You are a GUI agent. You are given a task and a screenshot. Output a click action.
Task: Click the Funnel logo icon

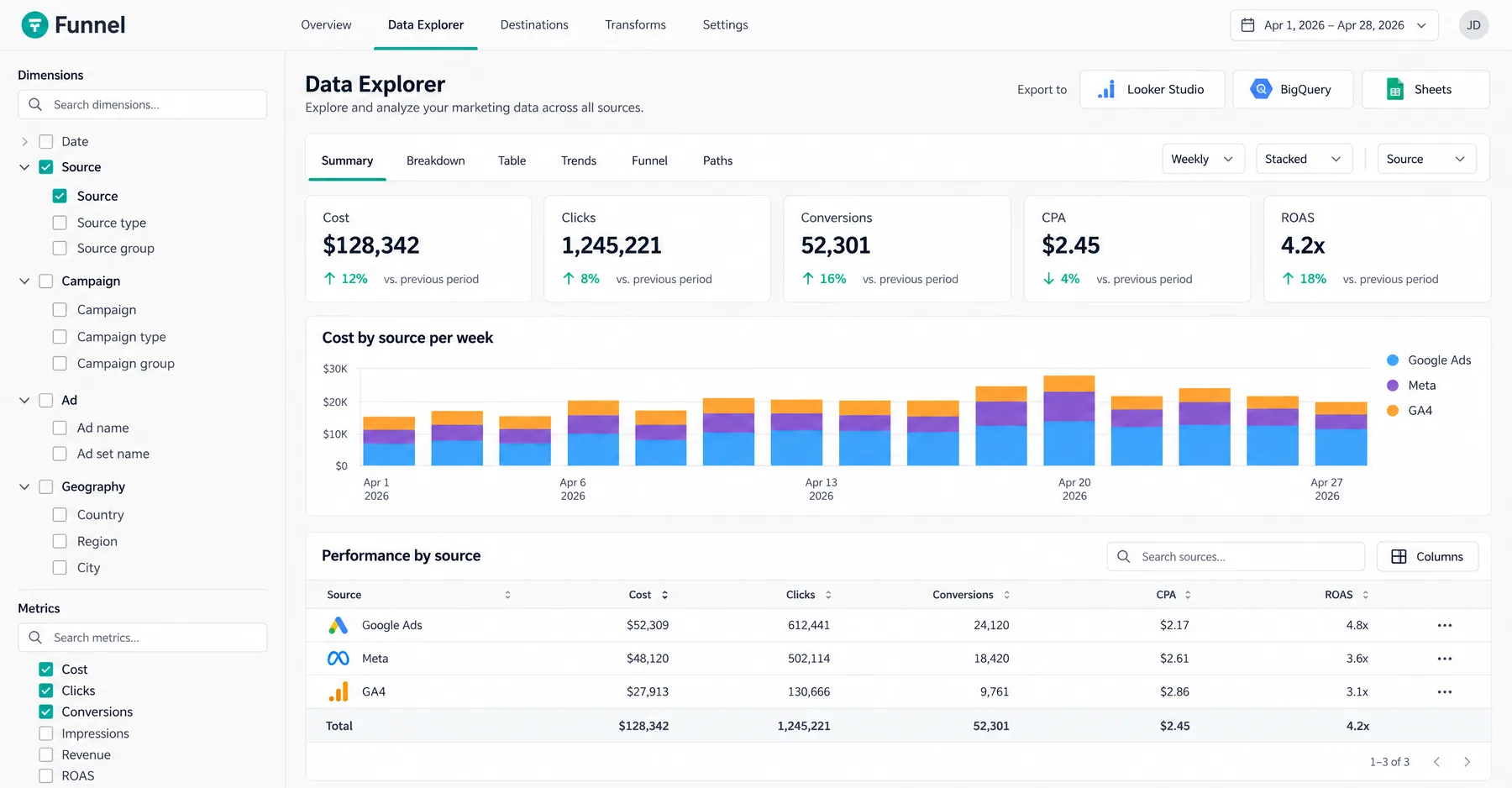coord(34,25)
